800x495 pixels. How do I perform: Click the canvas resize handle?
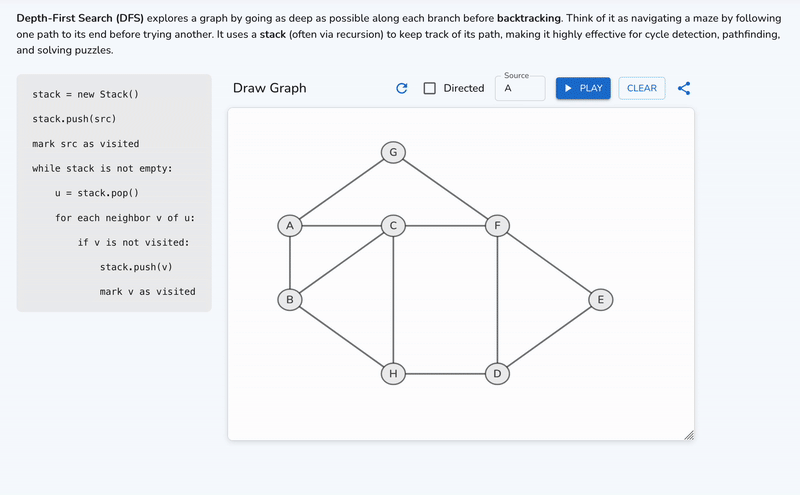click(x=689, y=435)
